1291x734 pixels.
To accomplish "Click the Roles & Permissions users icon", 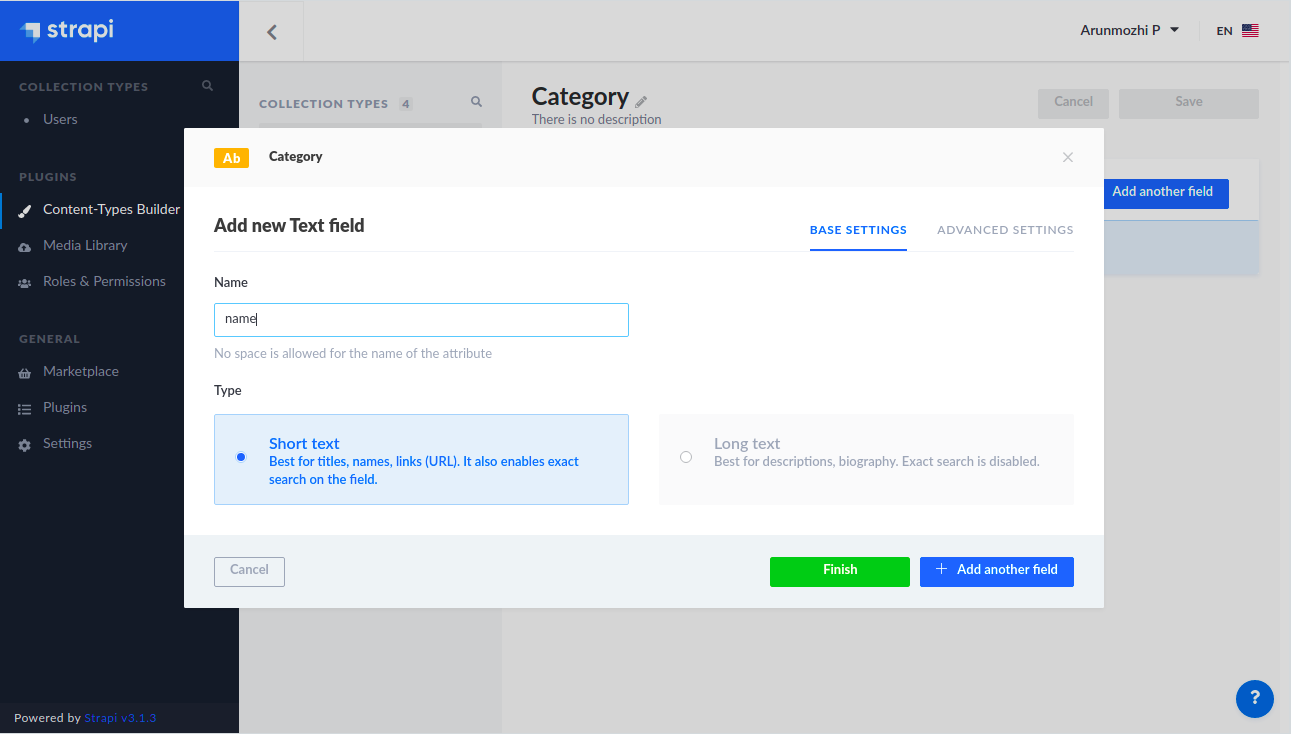I will [25, 282].
